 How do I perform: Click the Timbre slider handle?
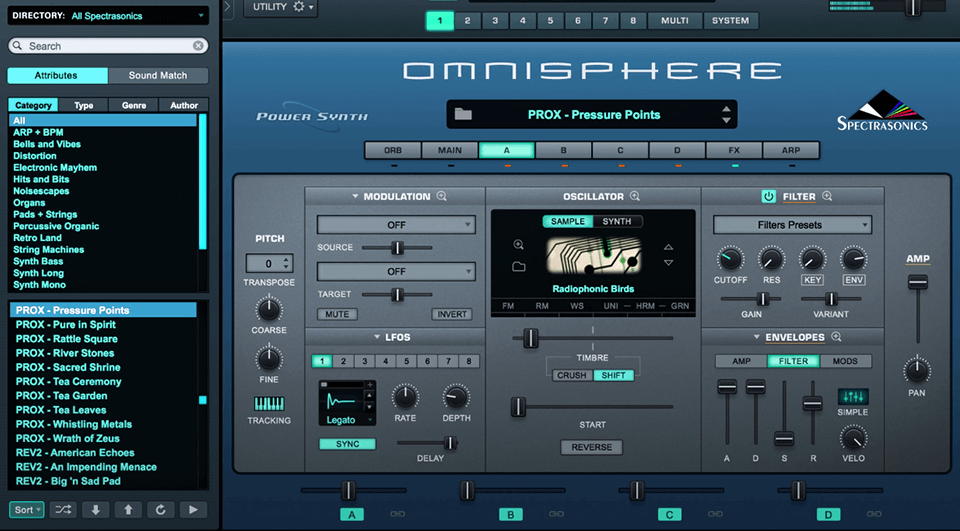point(531,338)
